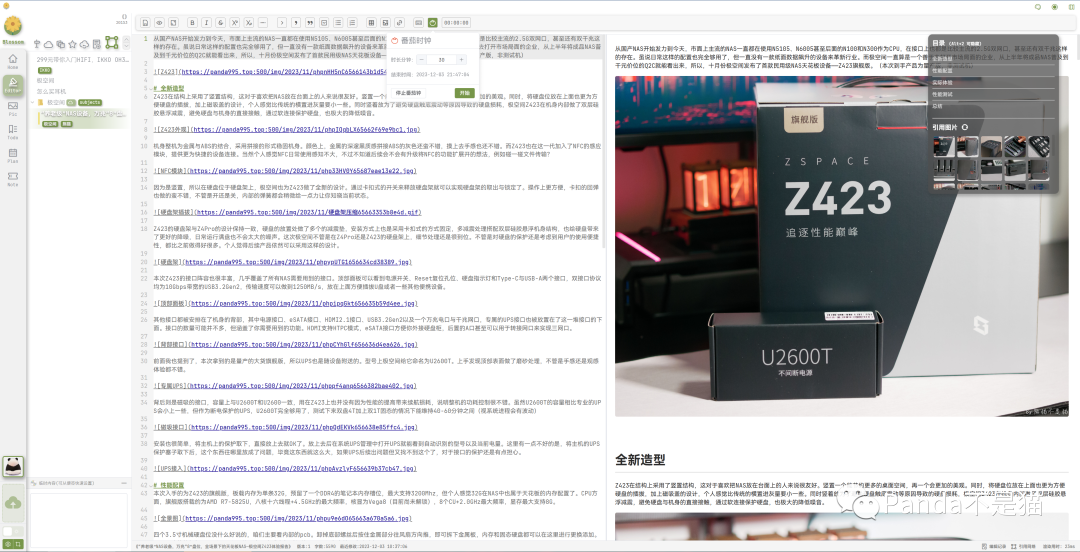Jump to 总结 in the table of contents
Screen dimensions: 1080x552
(937, 106)
